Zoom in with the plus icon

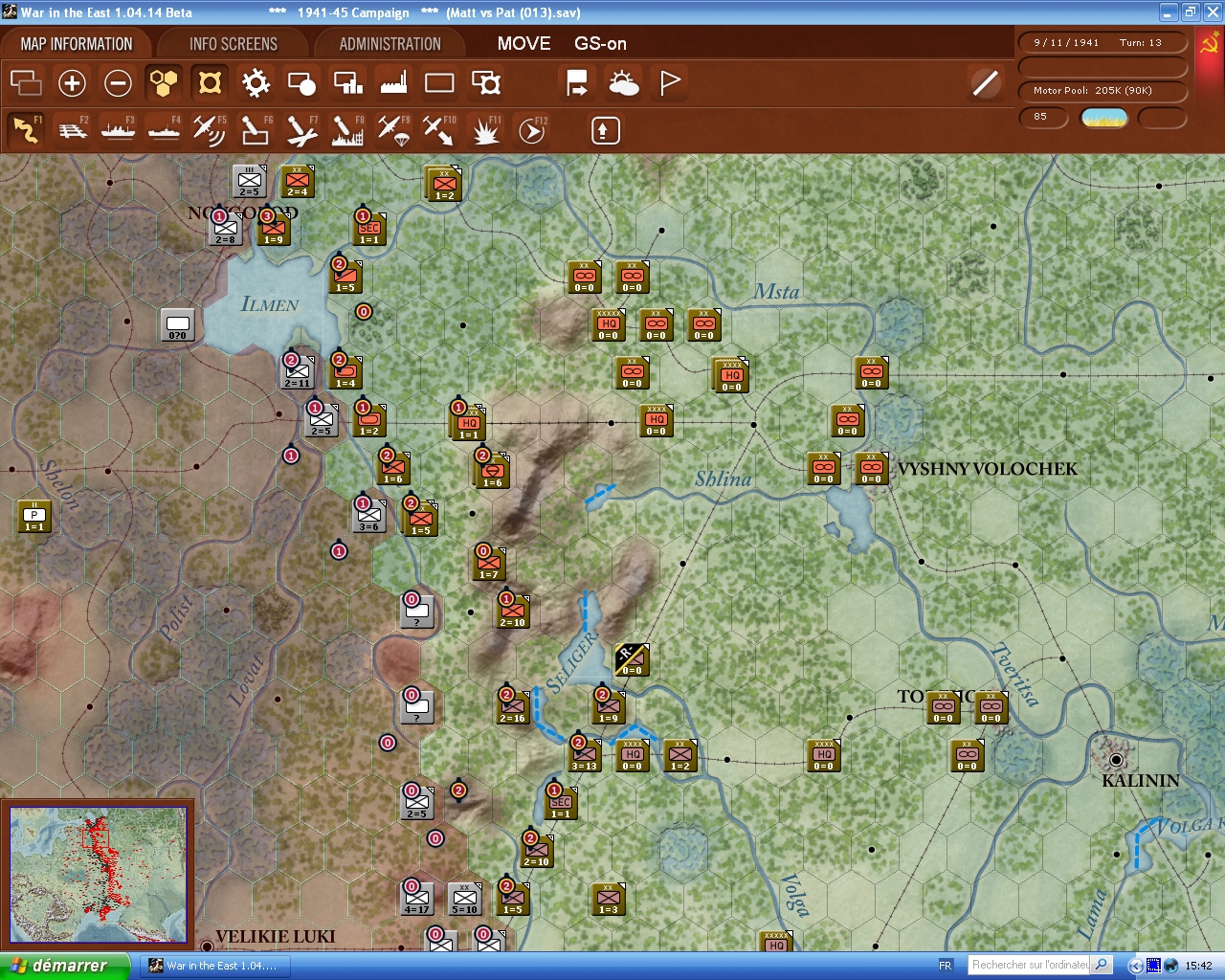[x=72, y=83]
